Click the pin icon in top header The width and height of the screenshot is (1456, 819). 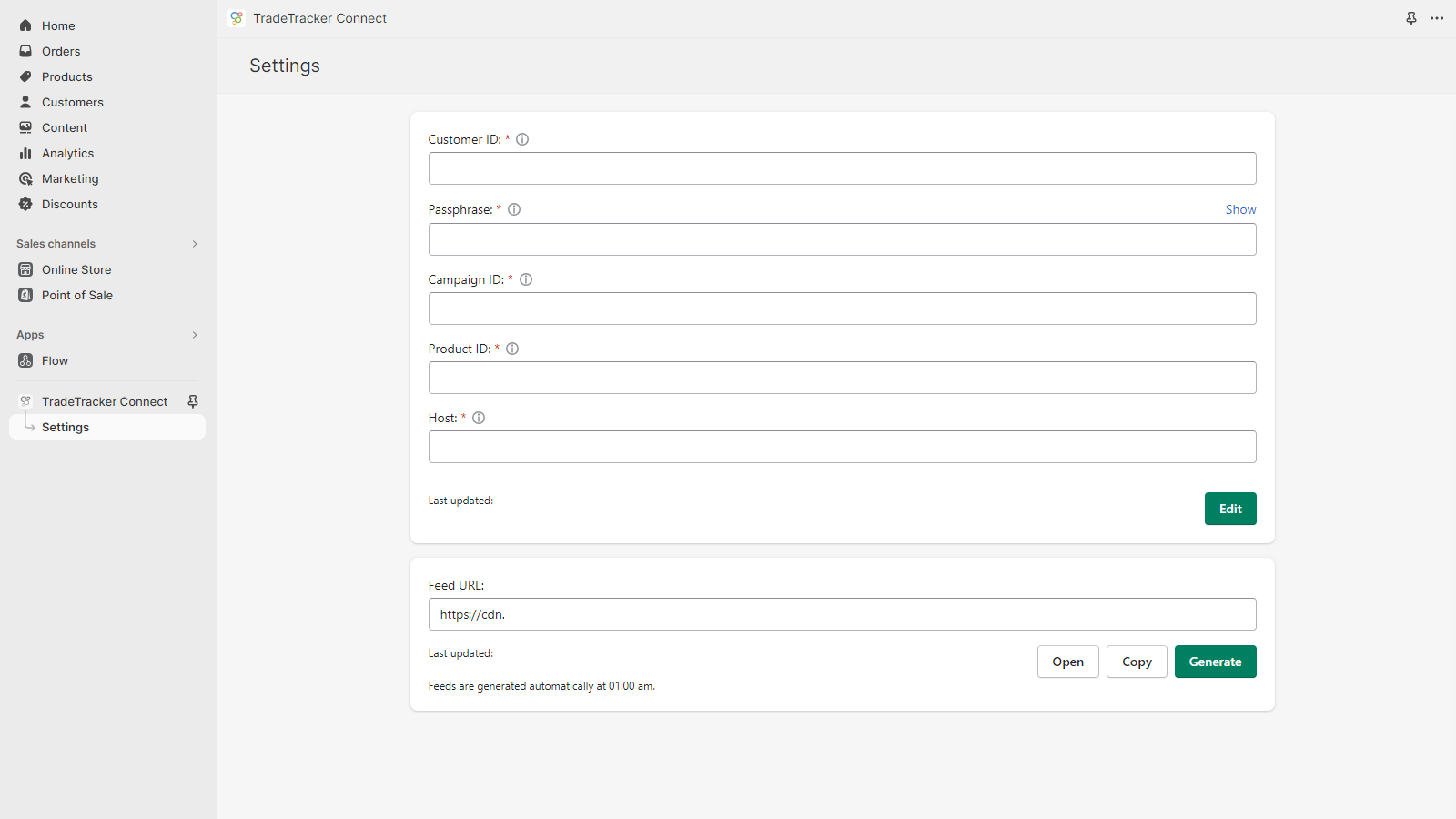[1411, 18]
